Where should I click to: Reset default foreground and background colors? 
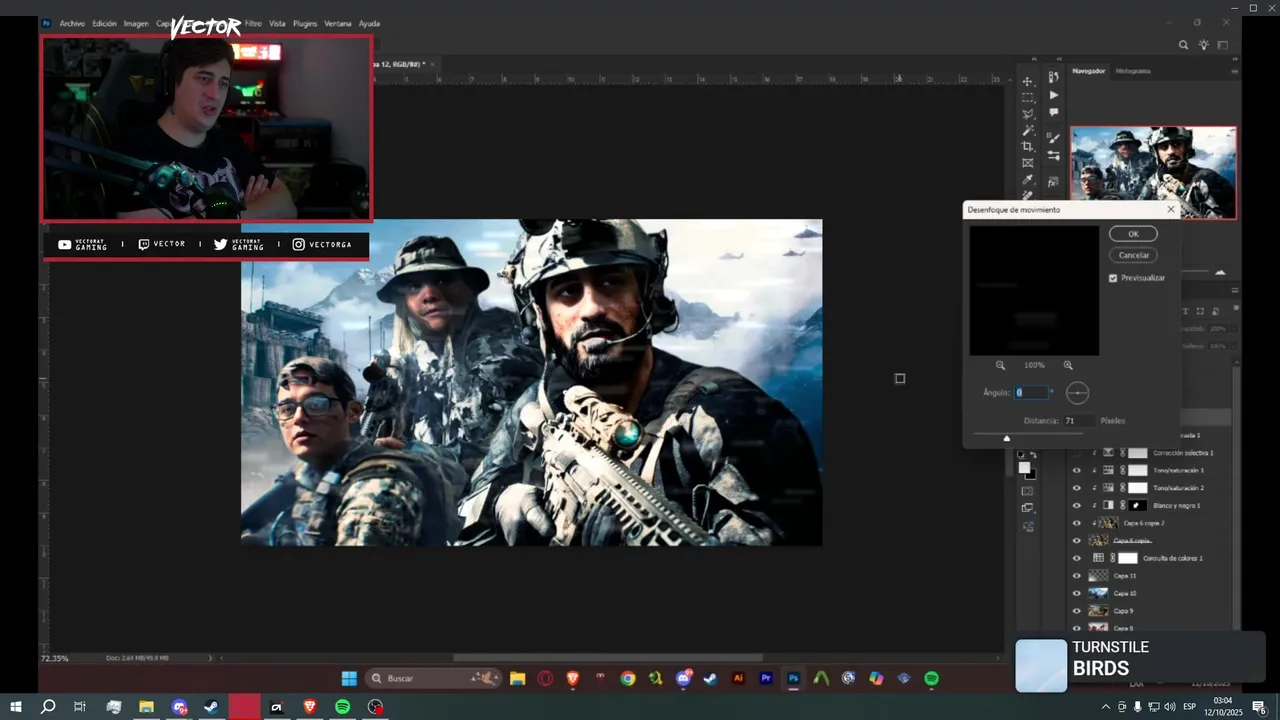(x=1021, y=455)
